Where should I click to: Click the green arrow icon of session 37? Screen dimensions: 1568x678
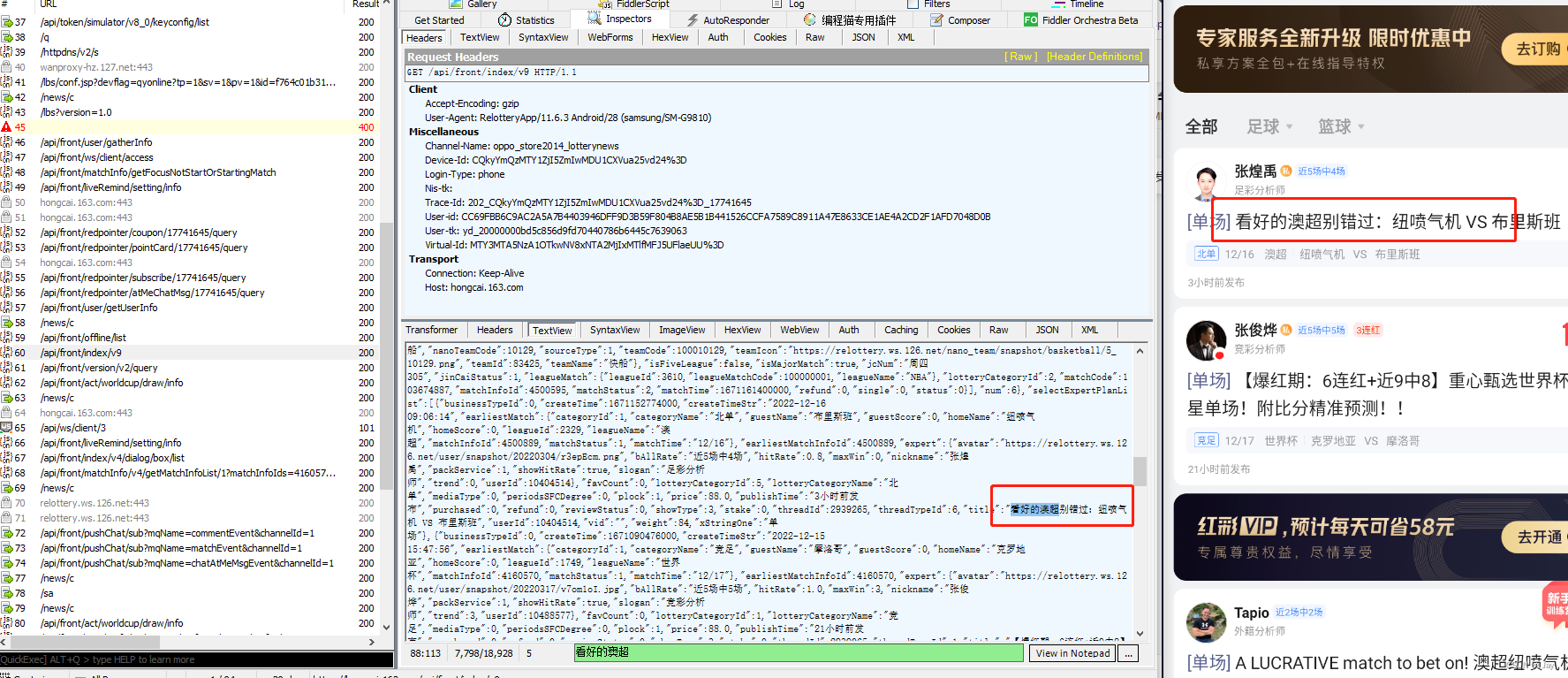(6, 22)
